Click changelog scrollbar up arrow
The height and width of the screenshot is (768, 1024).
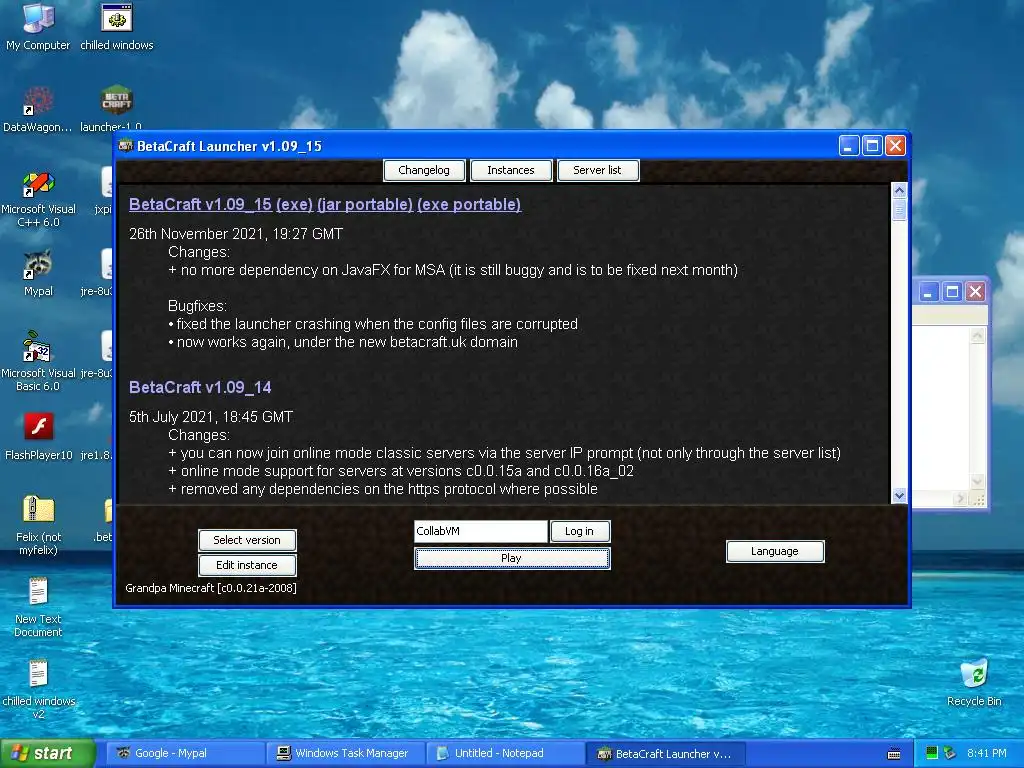click(x=899, y=190)
